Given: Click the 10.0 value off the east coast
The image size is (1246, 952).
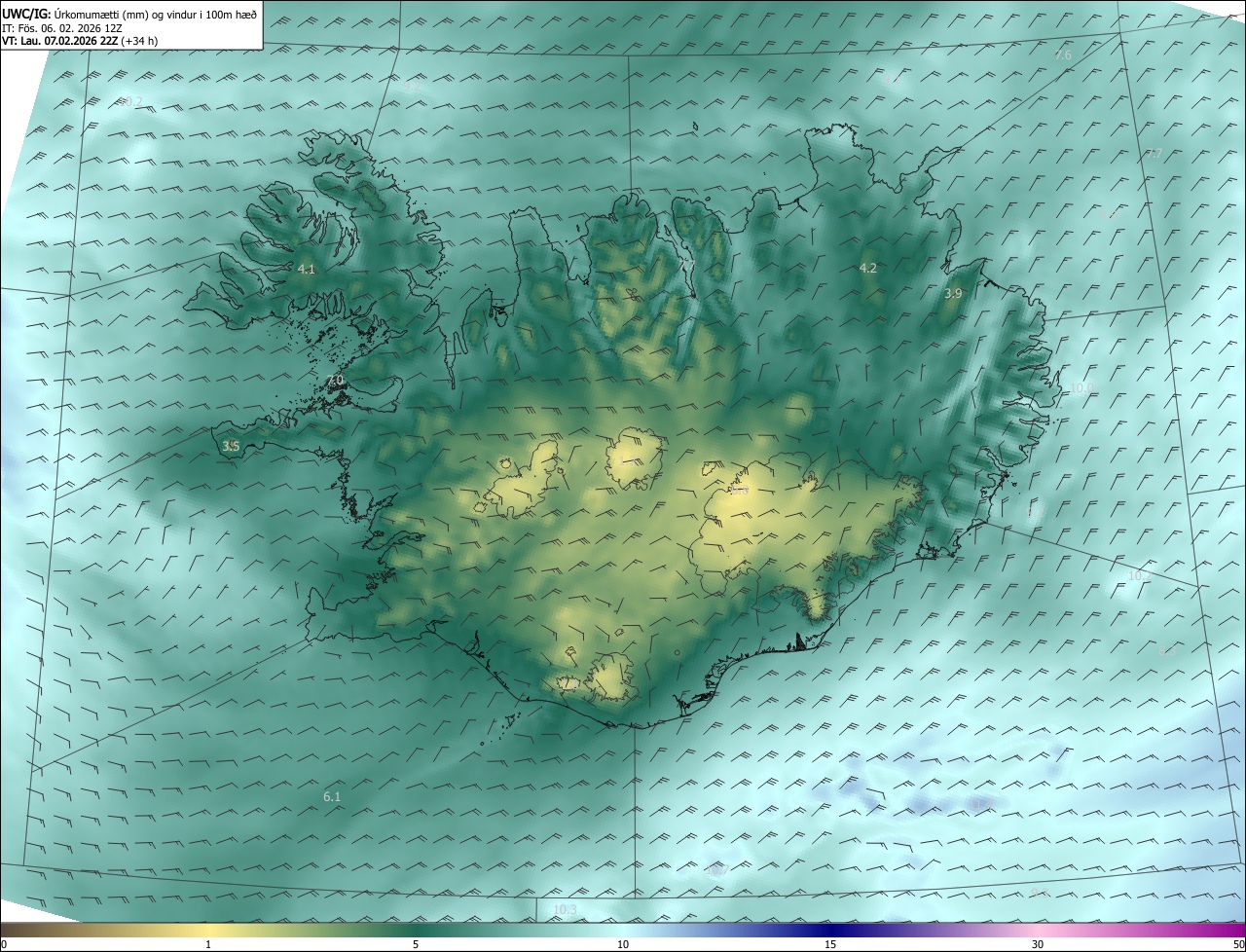Looking at the screenshot, I should coord(1081,387).
